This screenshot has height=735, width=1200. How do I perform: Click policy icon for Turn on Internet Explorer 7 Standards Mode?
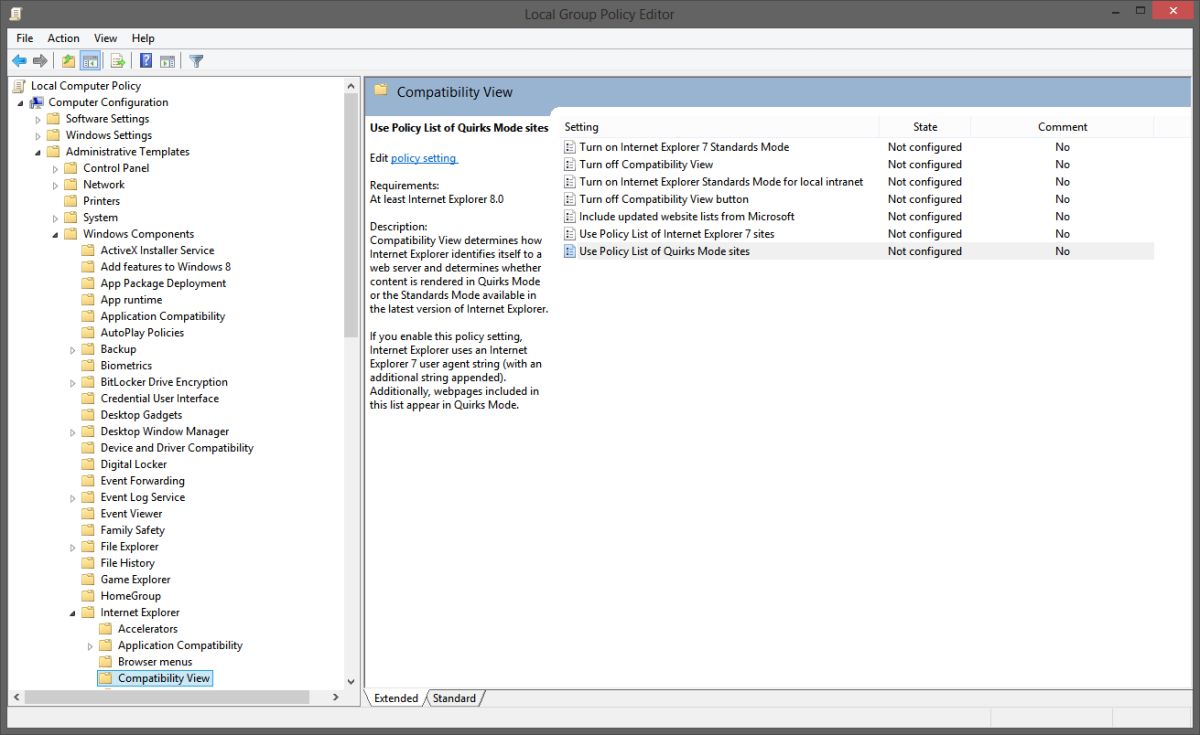[570, 147]
